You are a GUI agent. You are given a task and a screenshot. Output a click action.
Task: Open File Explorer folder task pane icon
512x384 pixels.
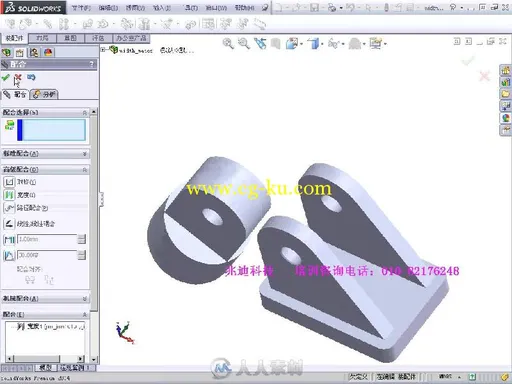coord(506,94)
